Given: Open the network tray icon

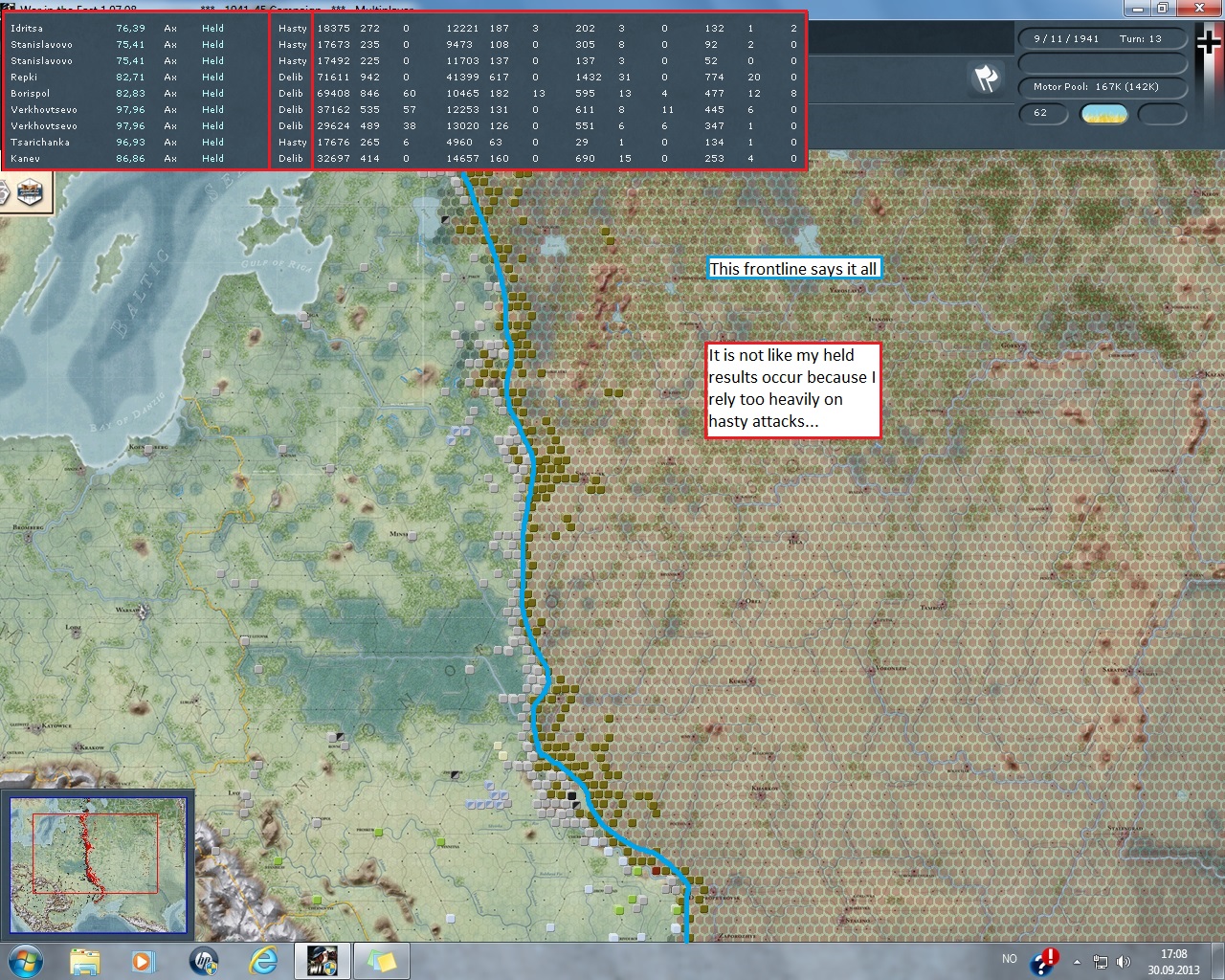Looking at the screenshot, I should click(1101, 962).
